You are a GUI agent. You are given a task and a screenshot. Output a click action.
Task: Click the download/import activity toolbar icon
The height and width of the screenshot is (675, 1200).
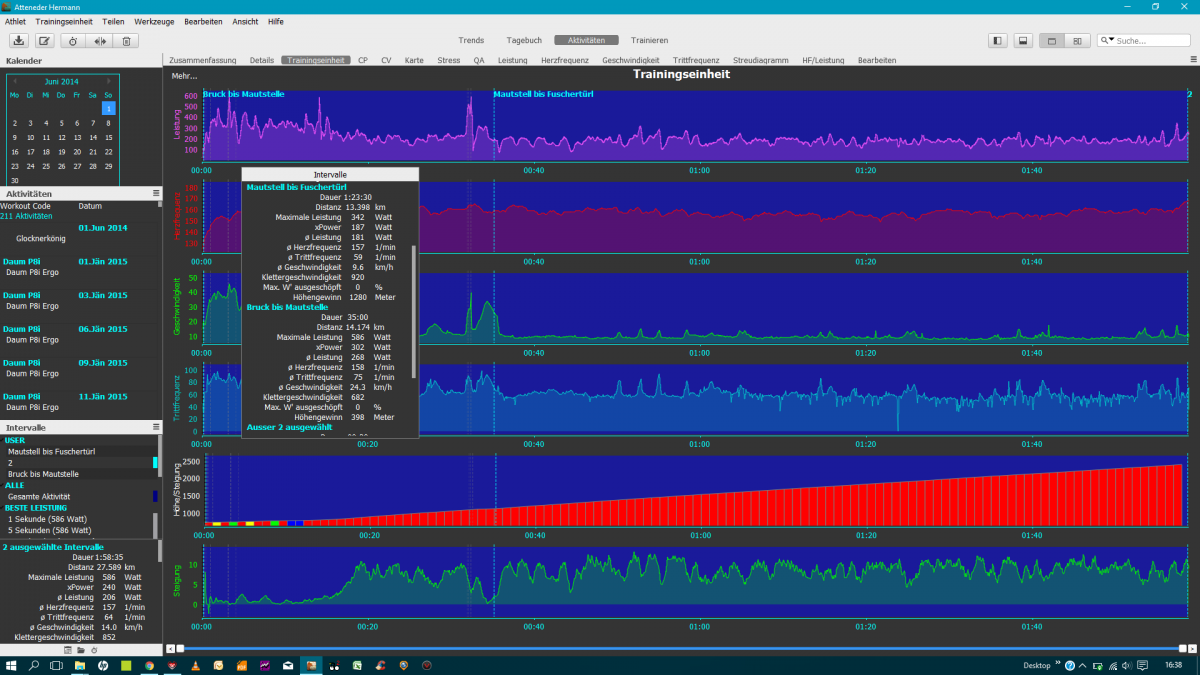point(19,41)
